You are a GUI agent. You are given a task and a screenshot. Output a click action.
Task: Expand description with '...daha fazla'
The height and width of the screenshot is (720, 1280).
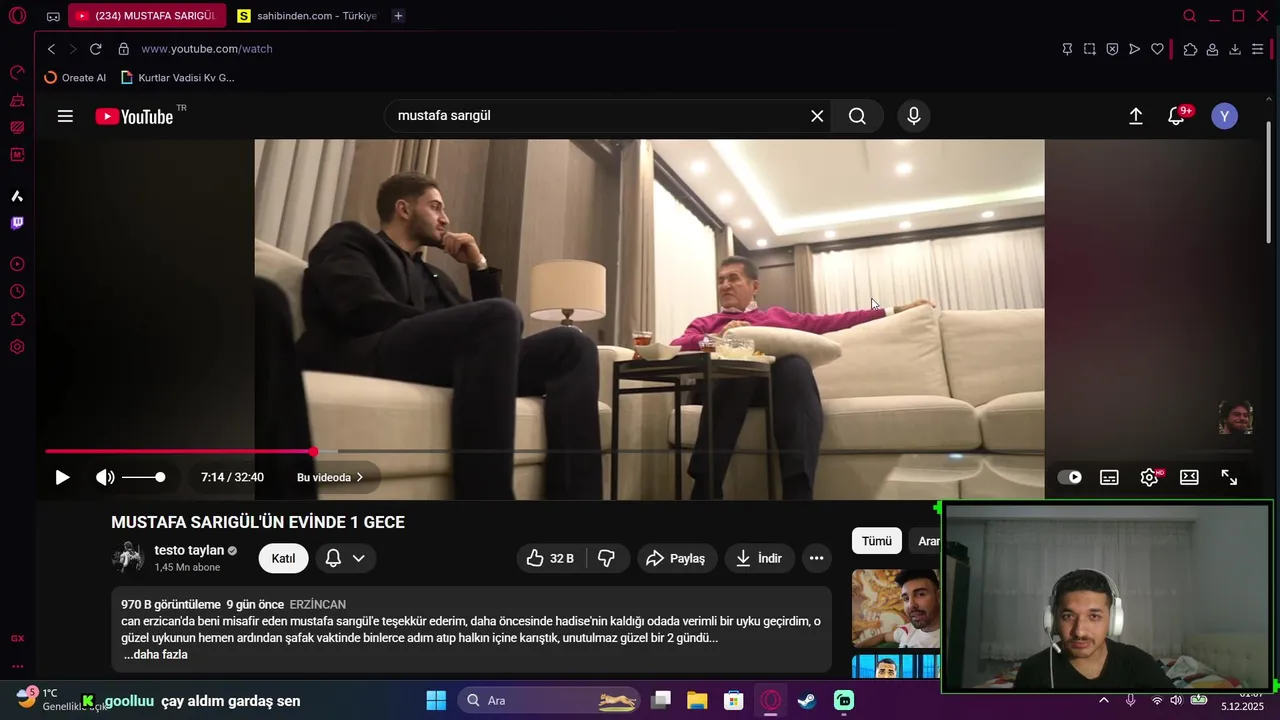click(x=155, y=655)
